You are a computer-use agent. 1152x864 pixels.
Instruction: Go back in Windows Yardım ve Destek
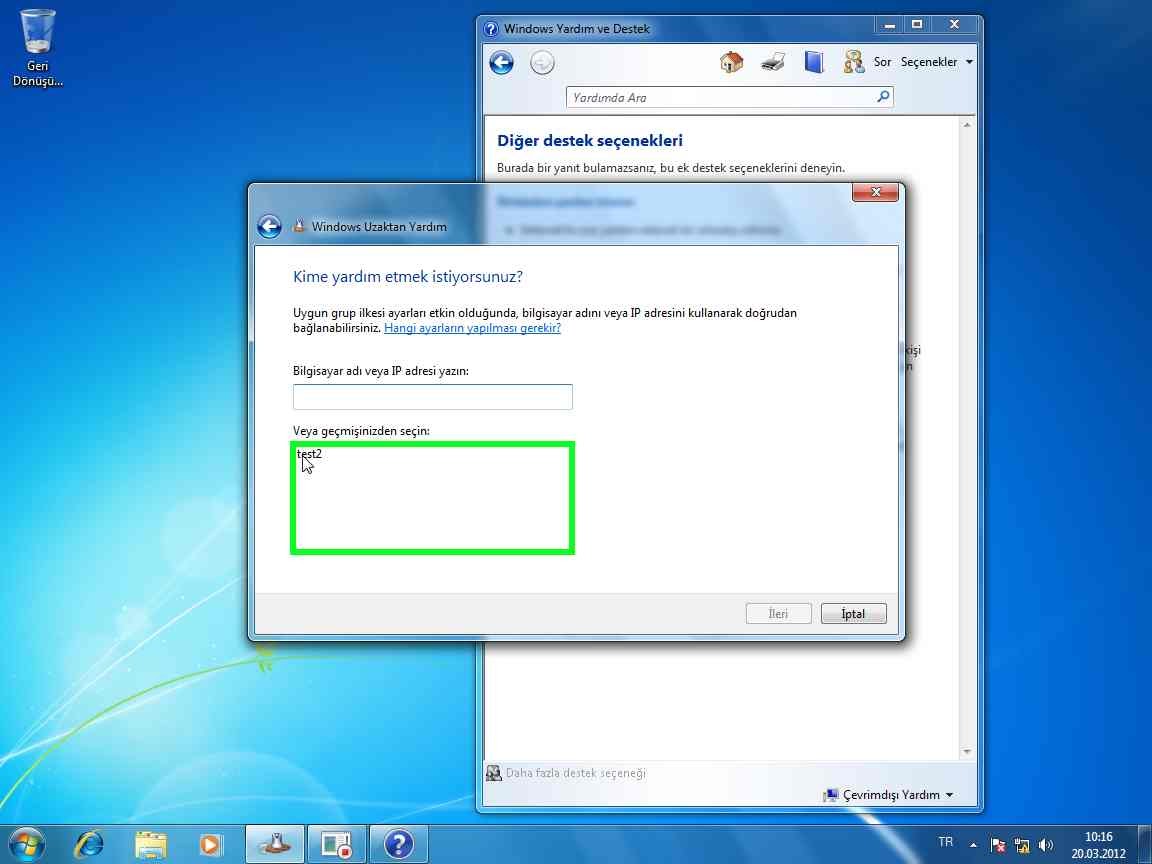tap(502, 62)
